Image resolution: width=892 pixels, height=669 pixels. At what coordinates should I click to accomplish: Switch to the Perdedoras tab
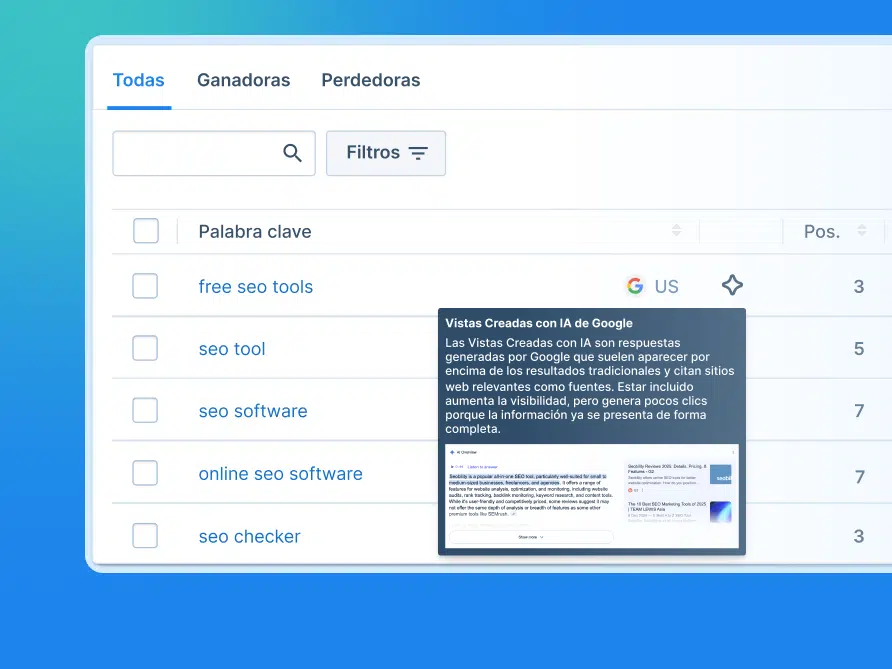[370, 80]
